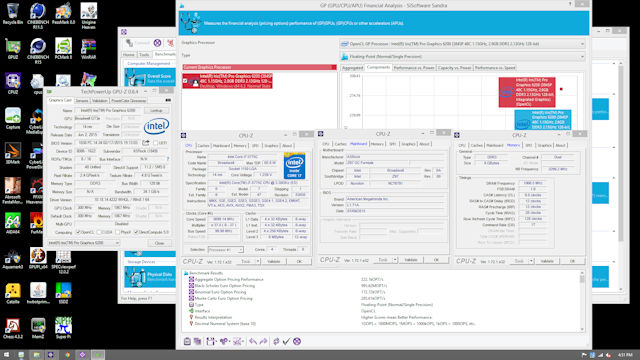Click the Close button in GPU-Z
Viewport: 640px width, 360px height.
point(160,243)
